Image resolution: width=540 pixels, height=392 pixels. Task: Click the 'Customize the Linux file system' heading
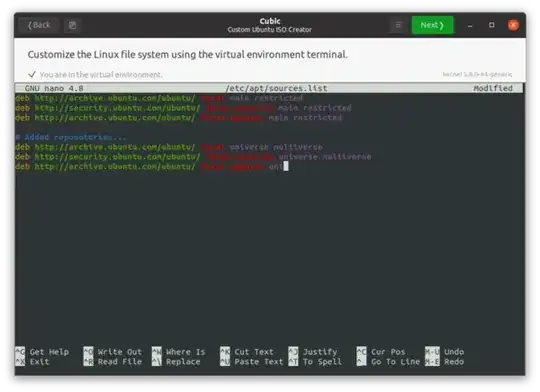(187, 55)
